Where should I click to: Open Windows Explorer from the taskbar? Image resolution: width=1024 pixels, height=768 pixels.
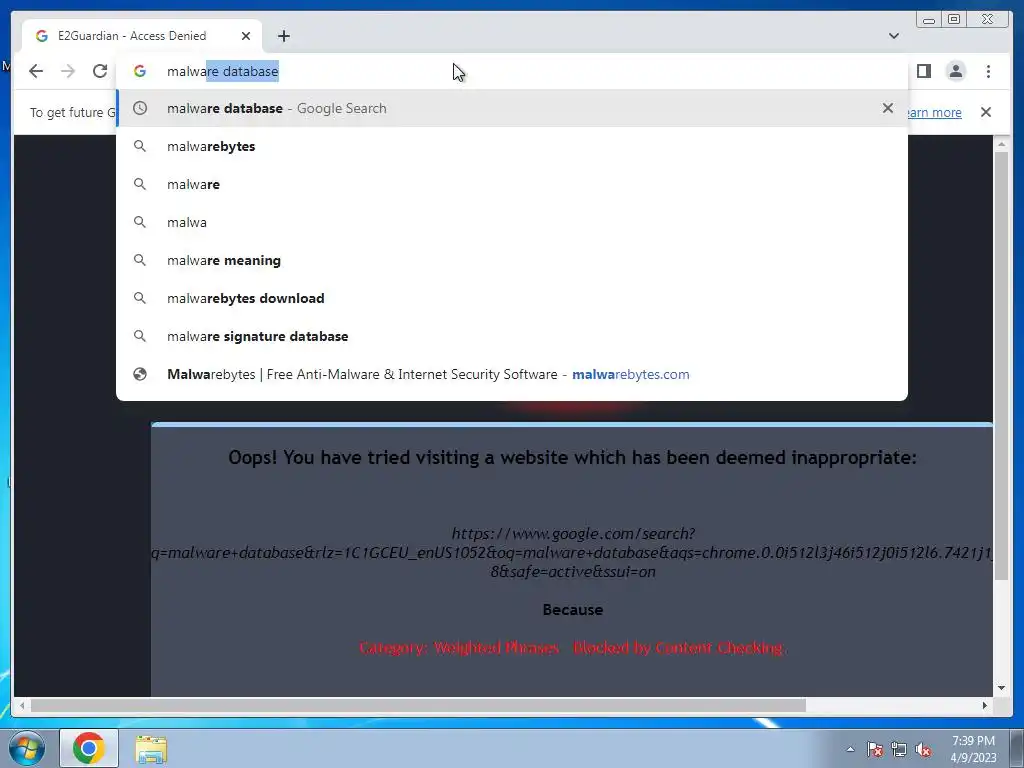(x=151, y=749)
